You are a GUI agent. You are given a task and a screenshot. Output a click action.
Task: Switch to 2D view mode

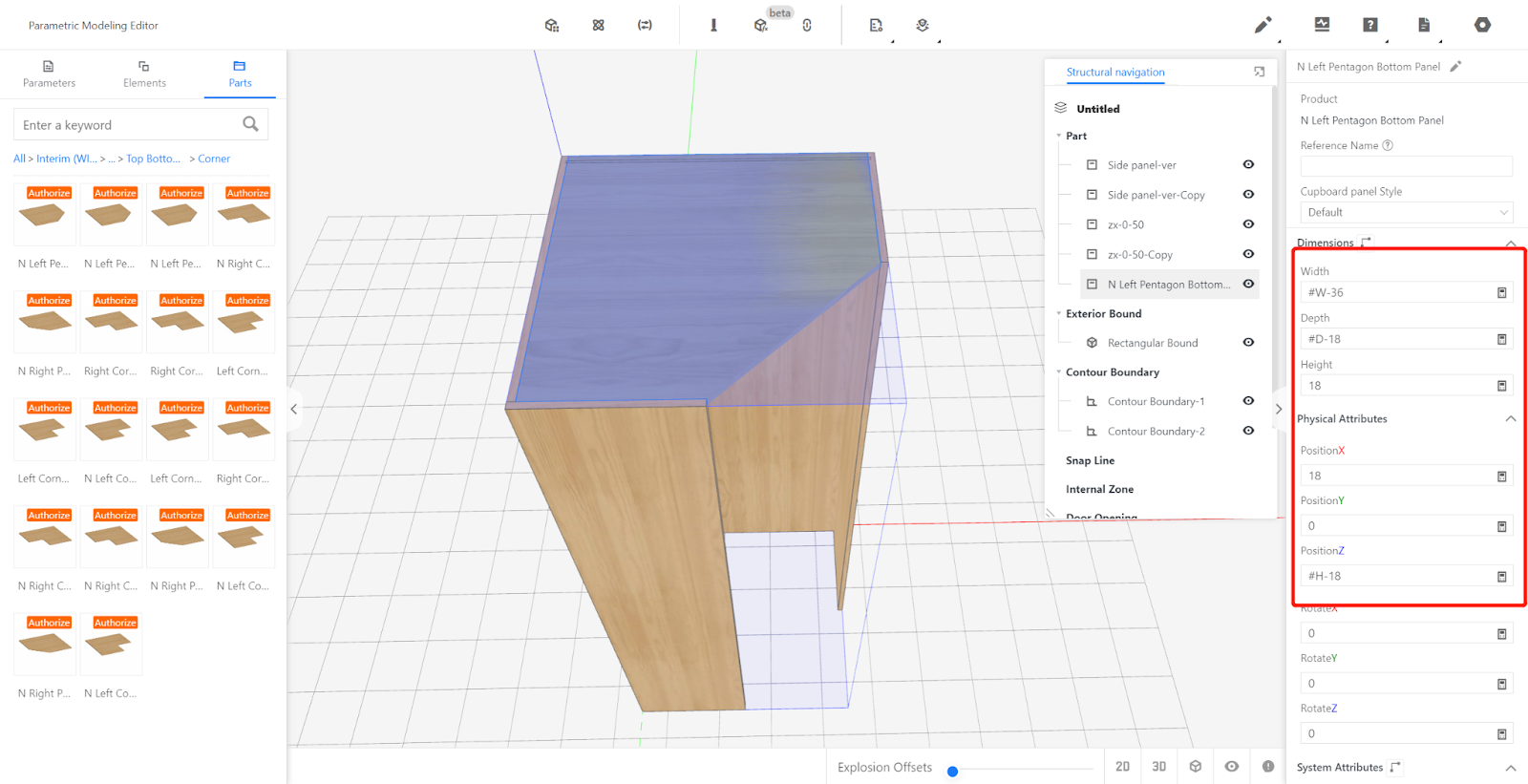pos(1122,767)
